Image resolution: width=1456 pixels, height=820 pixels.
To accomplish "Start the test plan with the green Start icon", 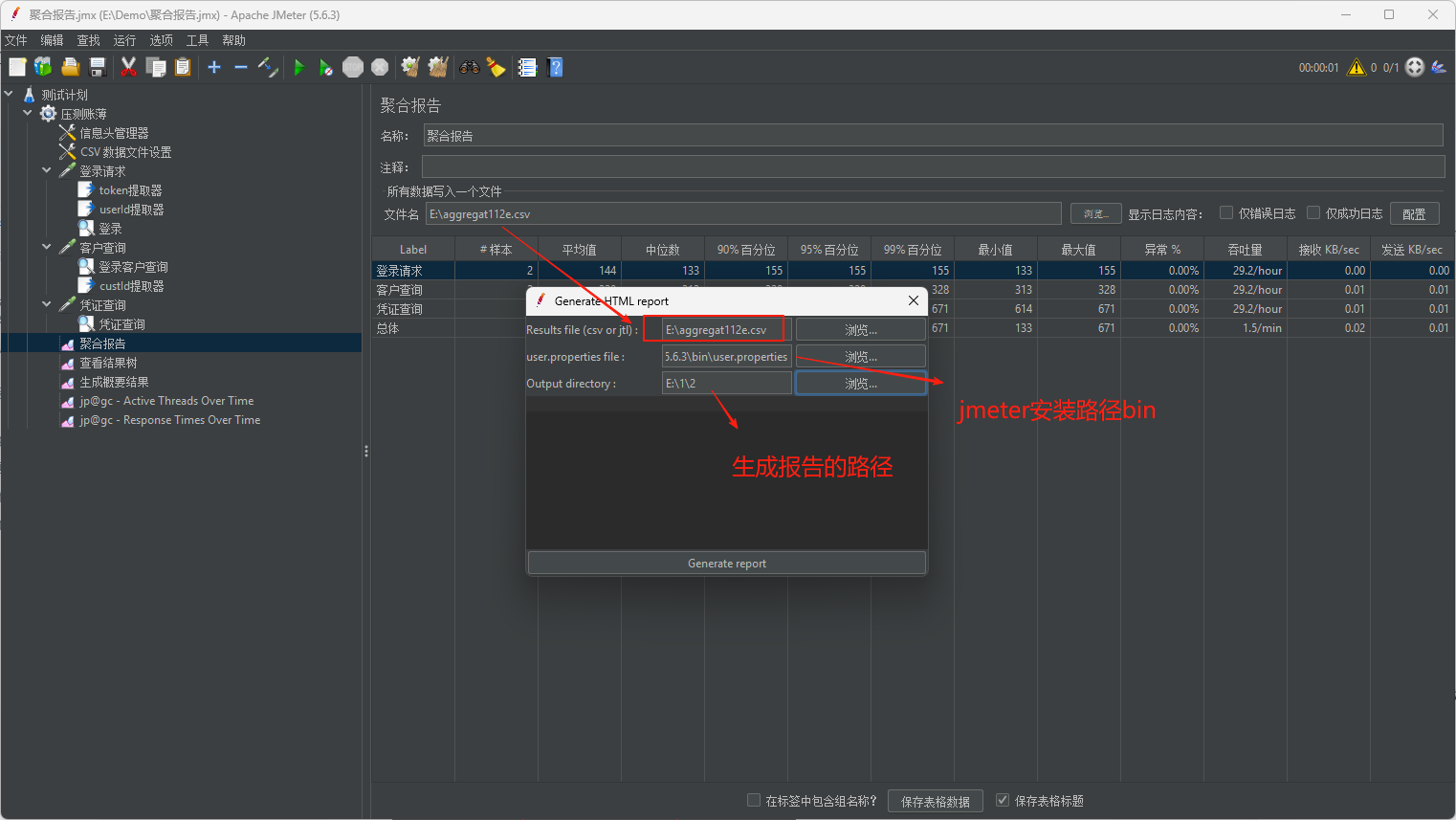I will [x=299, y=67].
